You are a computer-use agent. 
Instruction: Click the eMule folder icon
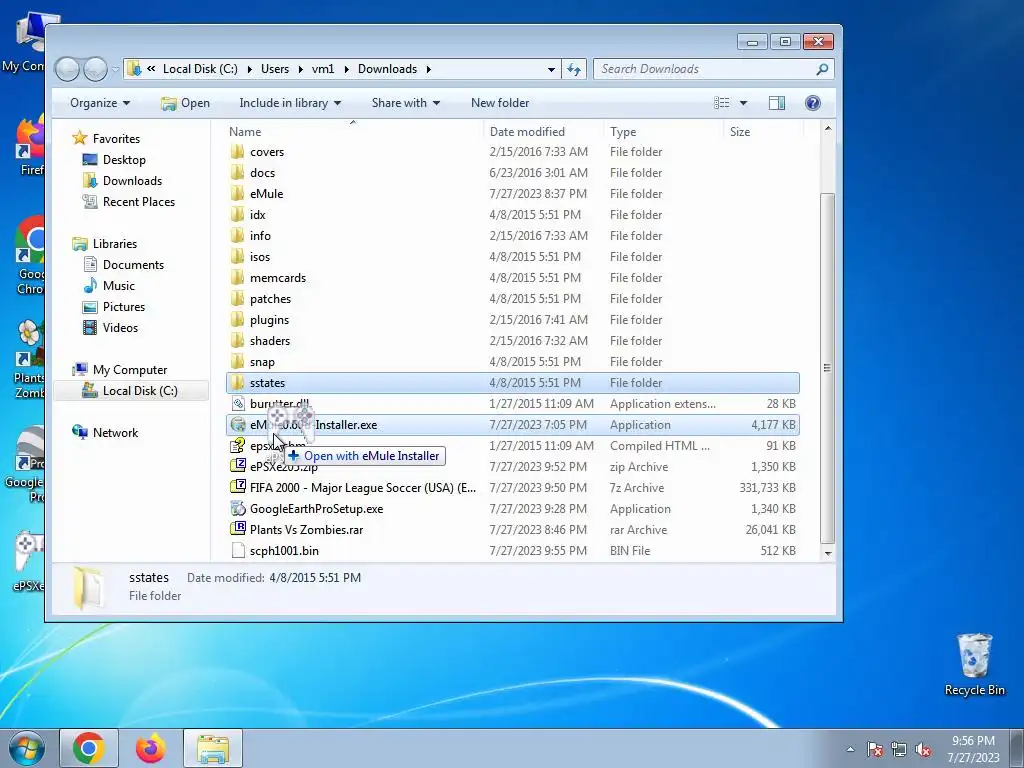click(238, 194)
